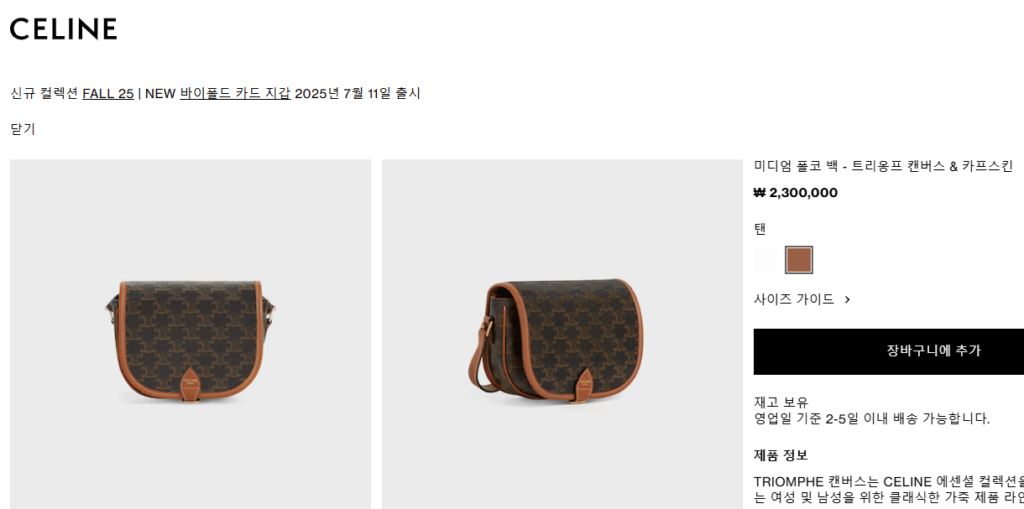Screen dimensions: 1024x509
Task: View the angled side bag product image
Action: [560, 334]
